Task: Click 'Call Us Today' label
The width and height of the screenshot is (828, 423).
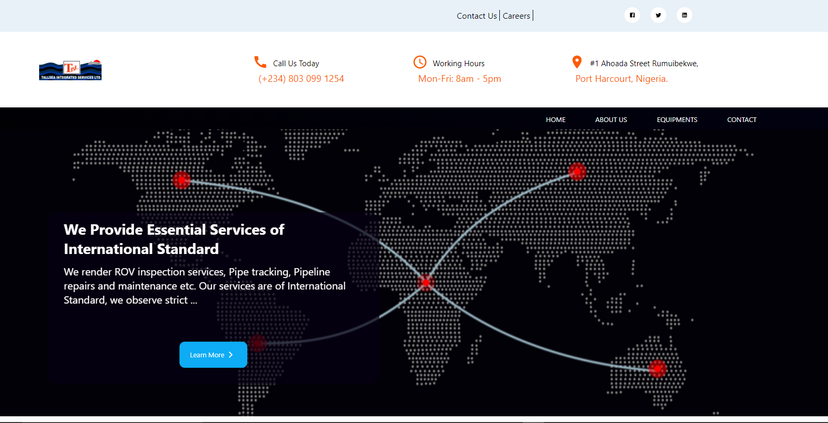Action: (296, 63)
